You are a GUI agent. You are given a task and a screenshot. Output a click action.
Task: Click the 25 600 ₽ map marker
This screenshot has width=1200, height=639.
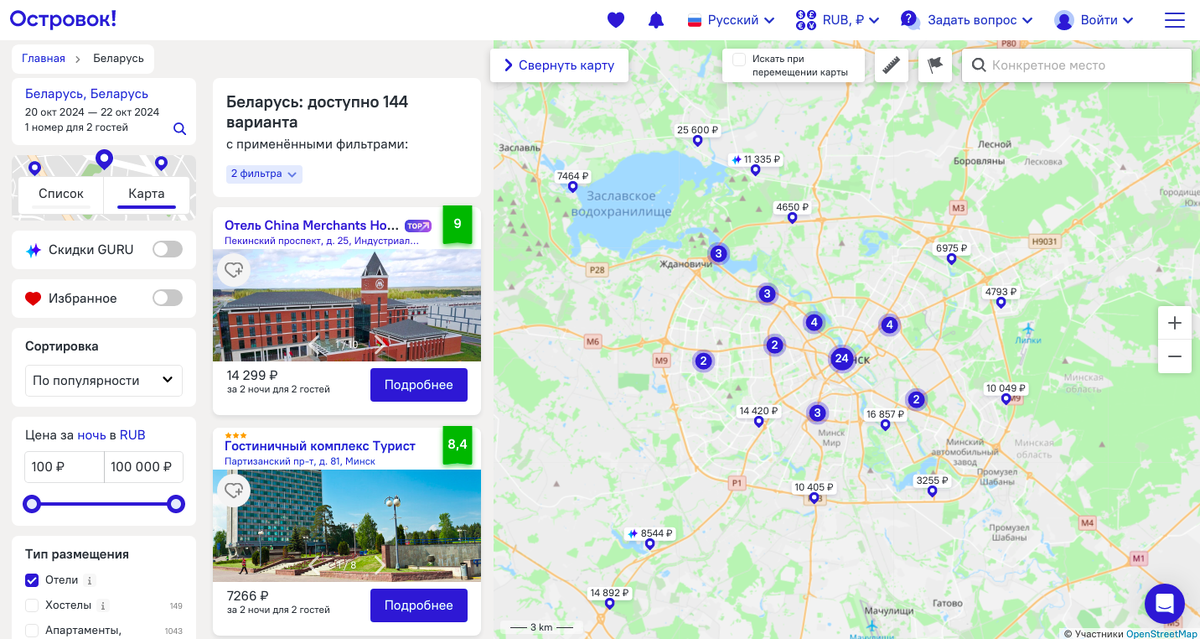tap(698, 135)
